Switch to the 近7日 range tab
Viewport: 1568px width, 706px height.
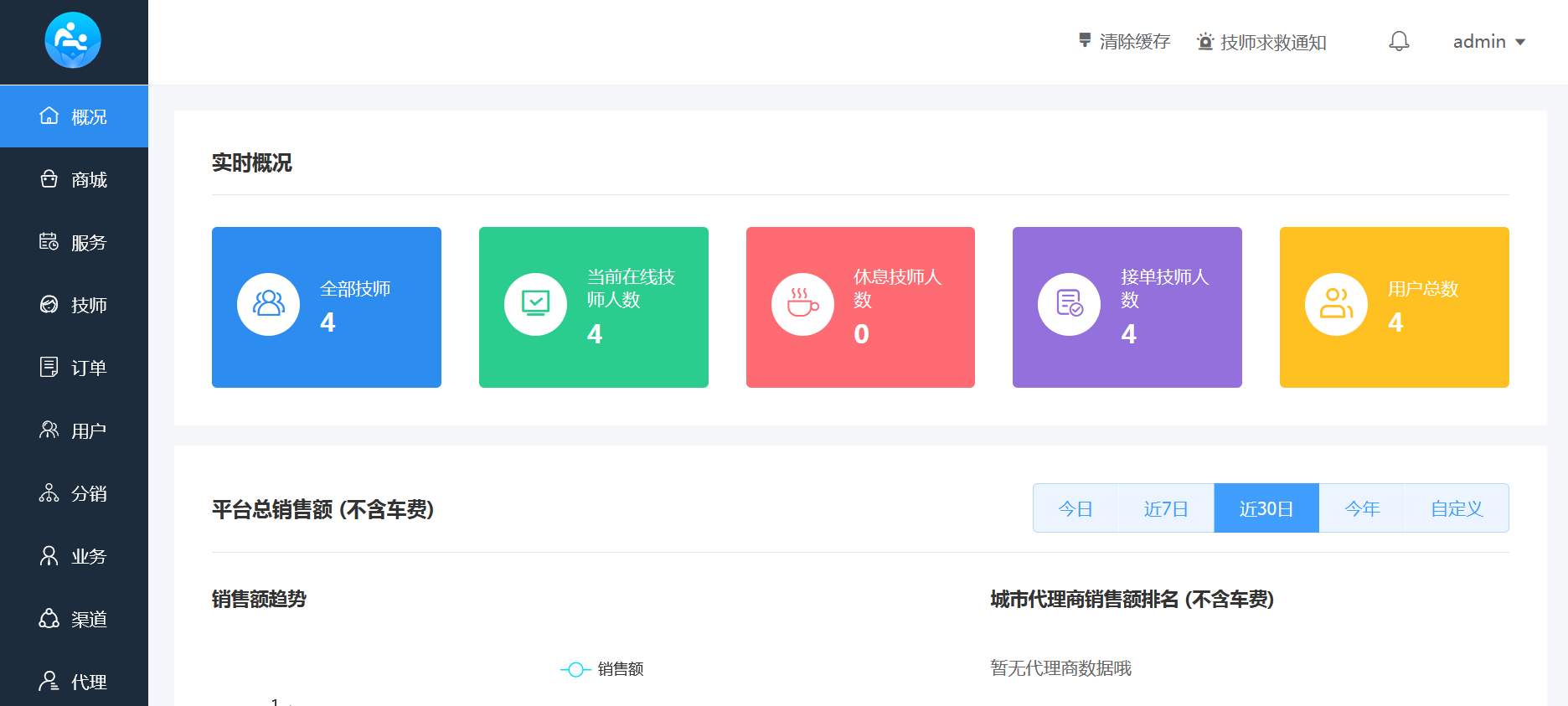click(1166, 508)
